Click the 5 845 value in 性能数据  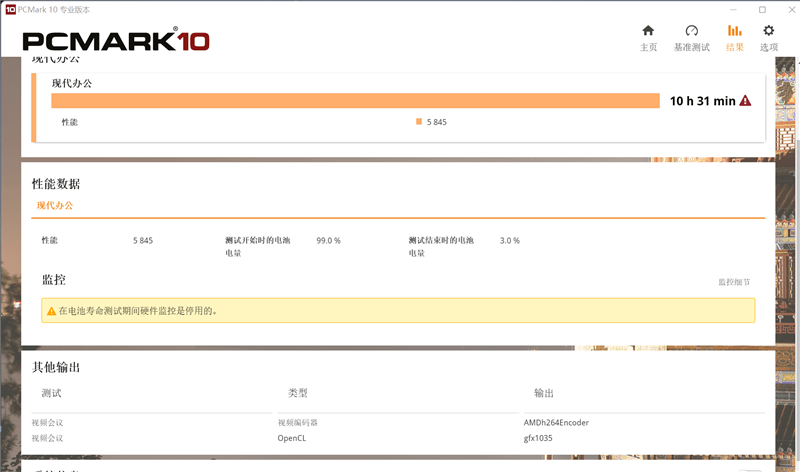(143, 240)
